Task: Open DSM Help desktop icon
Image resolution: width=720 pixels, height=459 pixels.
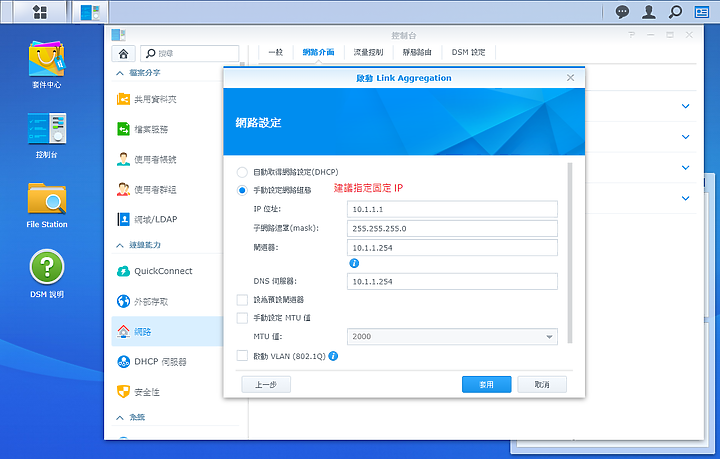Action: point(47,274)
